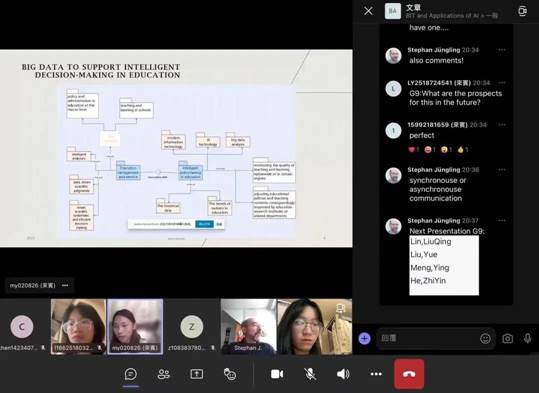Select Stephan J. video thumbnail
Viewport: 539px width, 393px height.
(x=248, y=326)
